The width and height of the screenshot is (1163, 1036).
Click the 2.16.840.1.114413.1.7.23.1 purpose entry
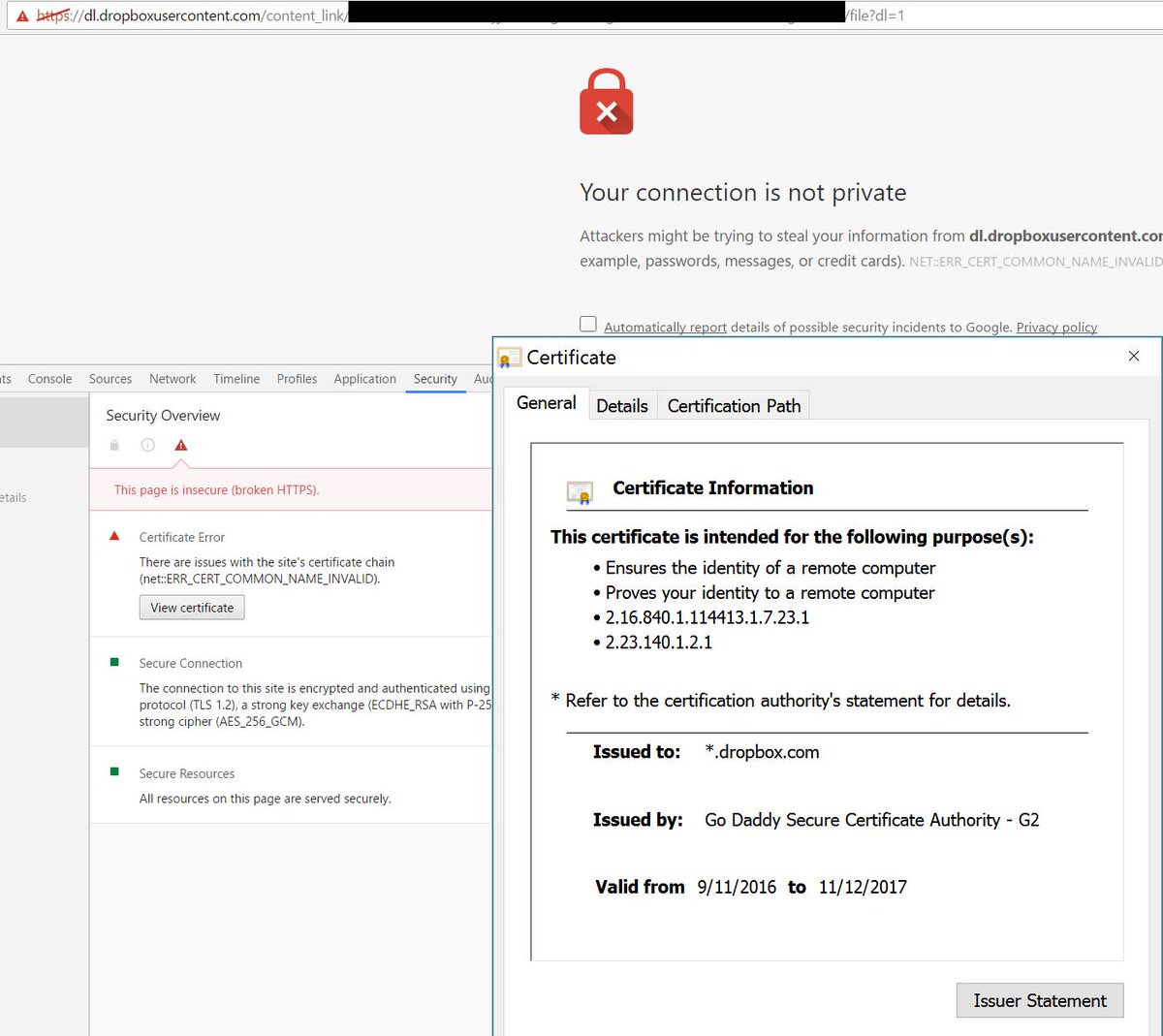coord(707,617)
